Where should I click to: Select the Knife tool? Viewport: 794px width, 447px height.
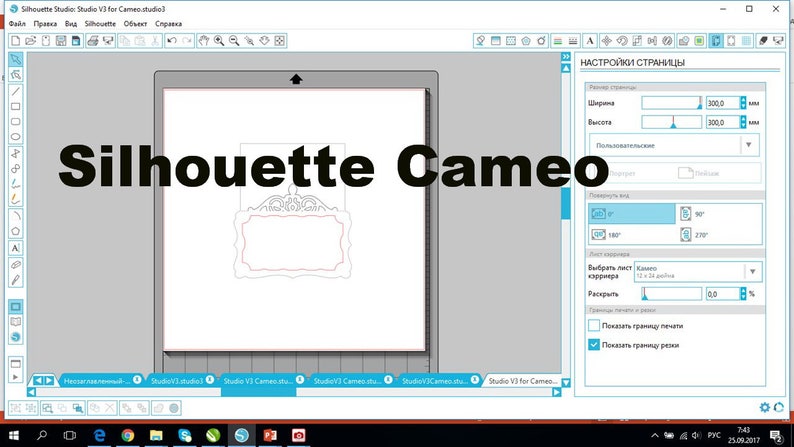coord(16,279)
